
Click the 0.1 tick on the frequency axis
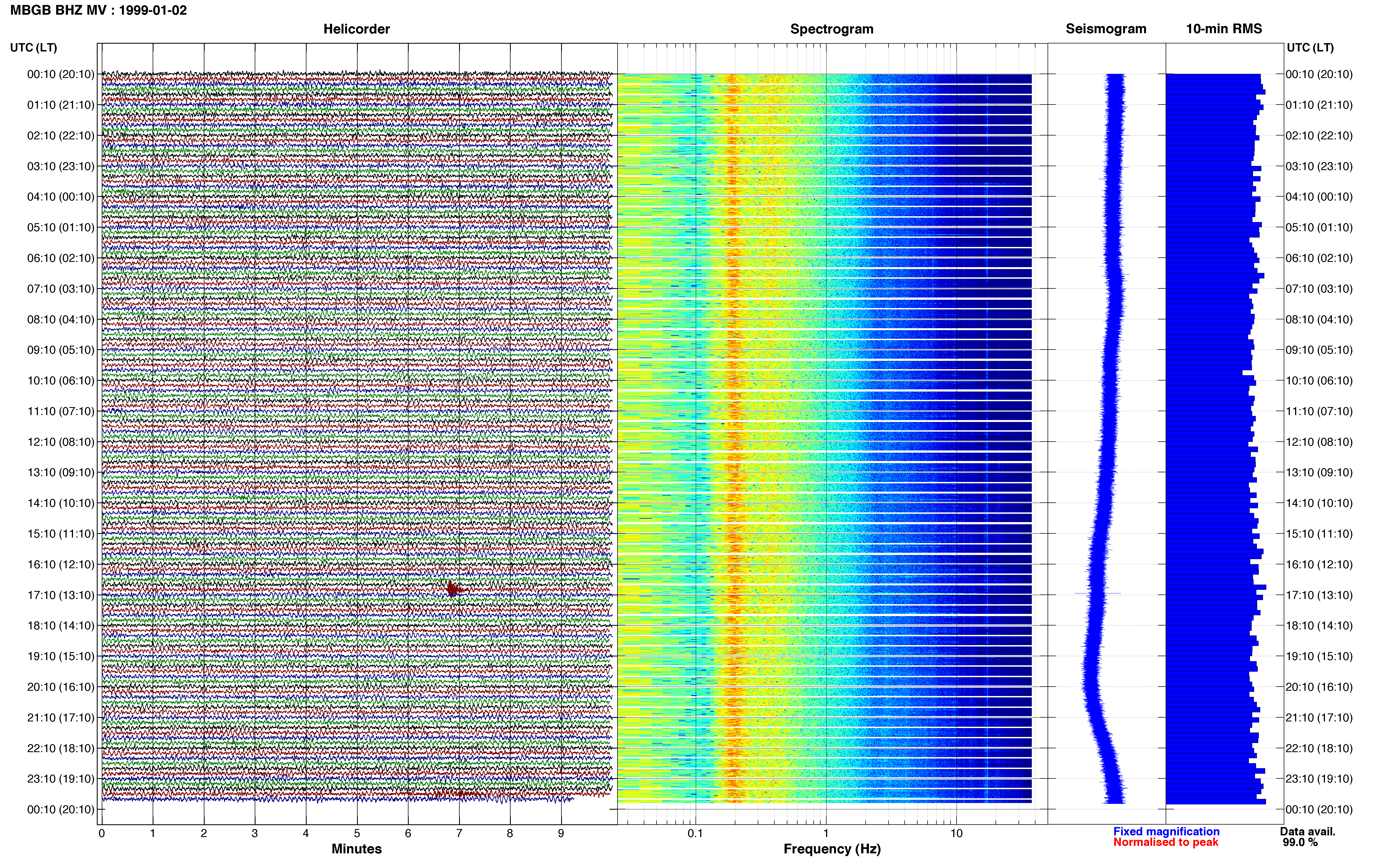695,833
